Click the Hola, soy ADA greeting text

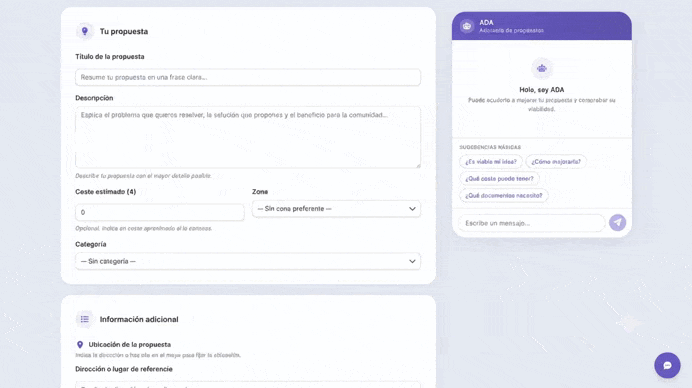pyautogui.click(x=542, y=90)
